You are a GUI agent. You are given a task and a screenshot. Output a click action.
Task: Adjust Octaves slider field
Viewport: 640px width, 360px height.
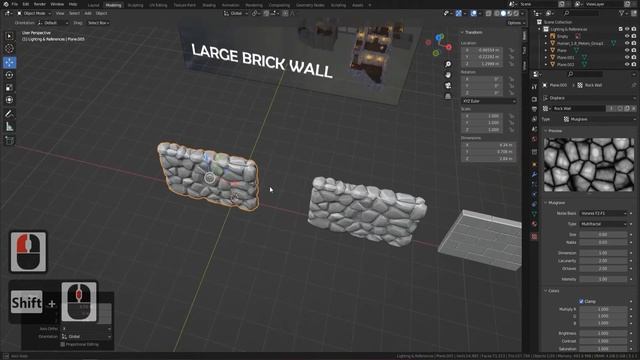pyautogui.click(x=603, y=269)
